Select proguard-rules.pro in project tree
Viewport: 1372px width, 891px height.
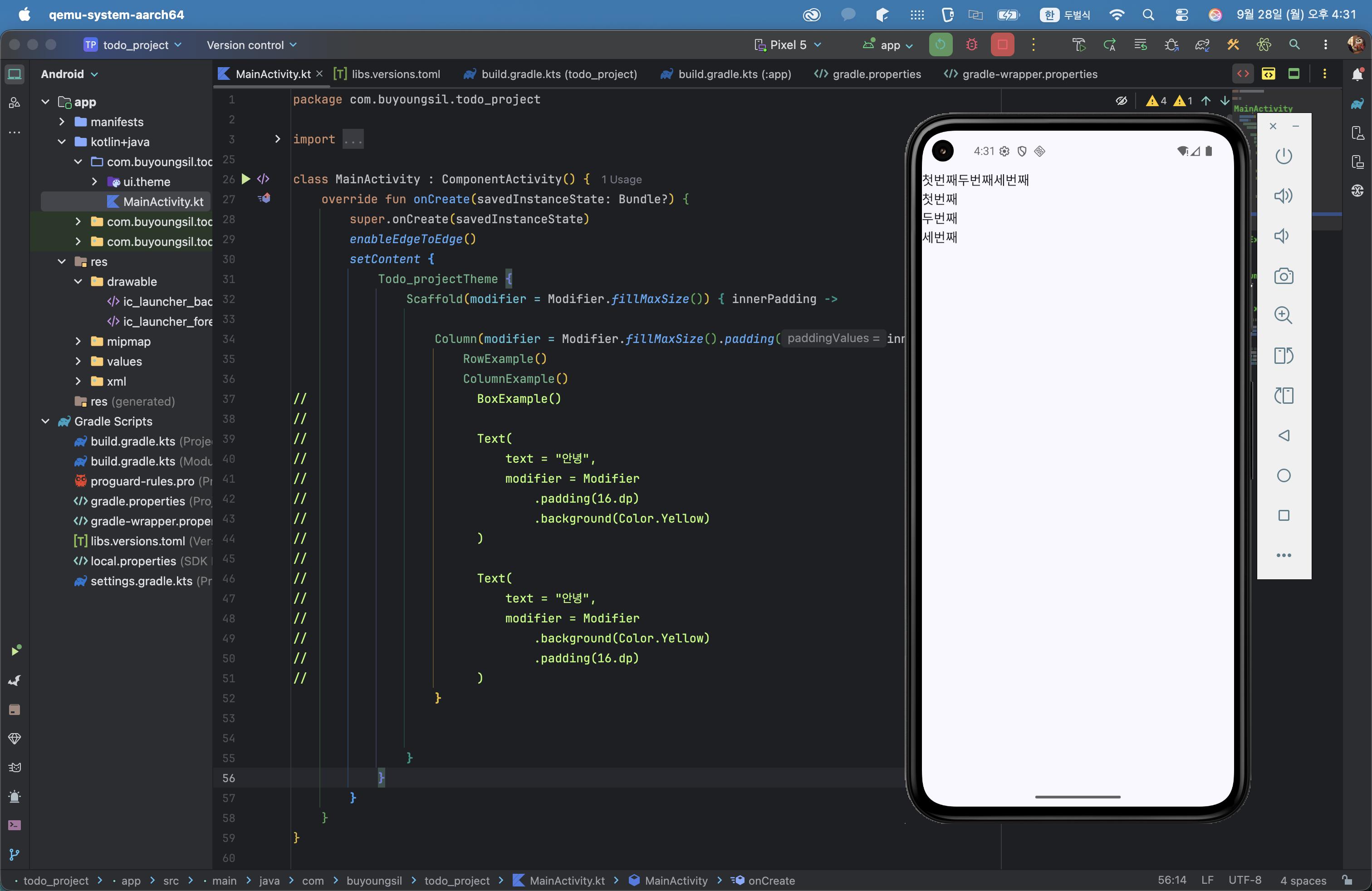click(142, 481)
